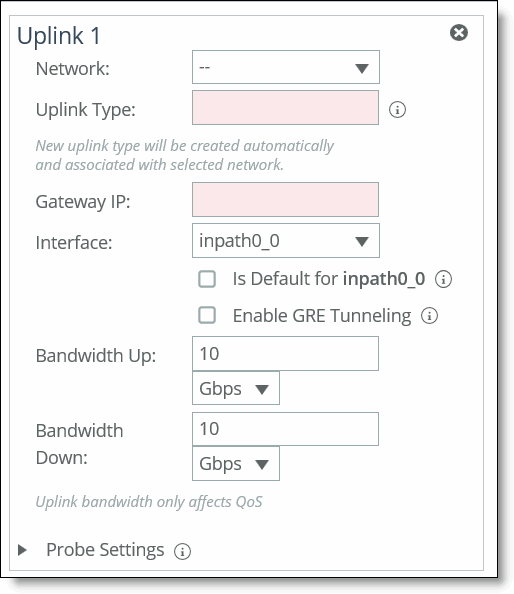
Task: Toggle Is Default for inpath0_0 checkbox
Action: click(207, 279)
